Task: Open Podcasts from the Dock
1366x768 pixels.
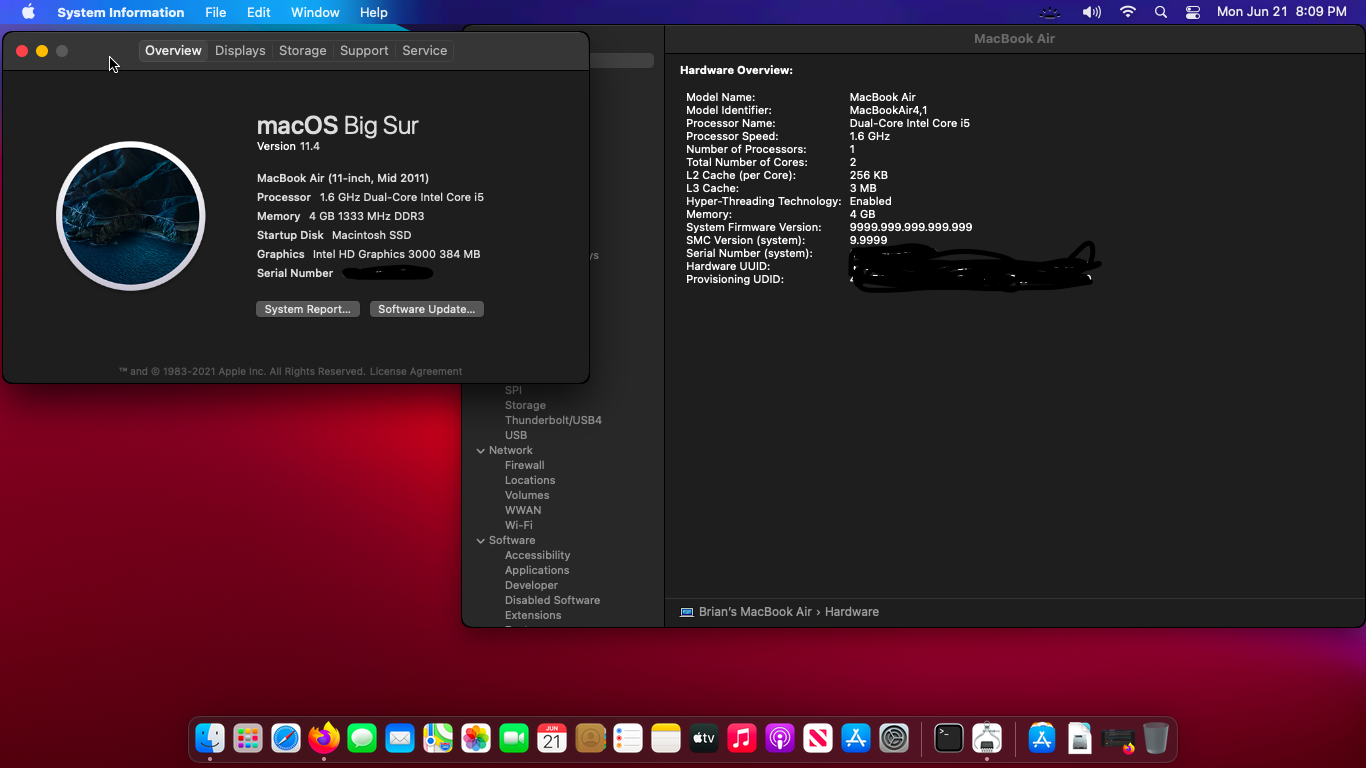Action: 780,739
